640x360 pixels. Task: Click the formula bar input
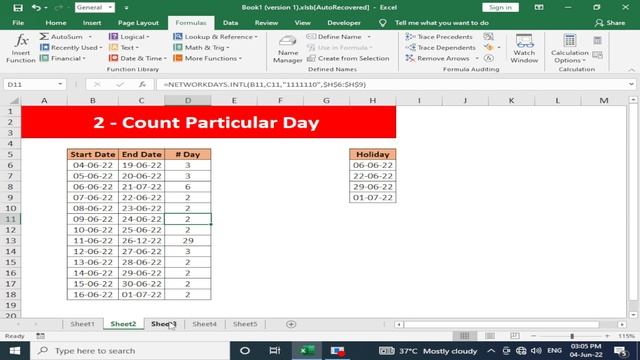point(391,84)
